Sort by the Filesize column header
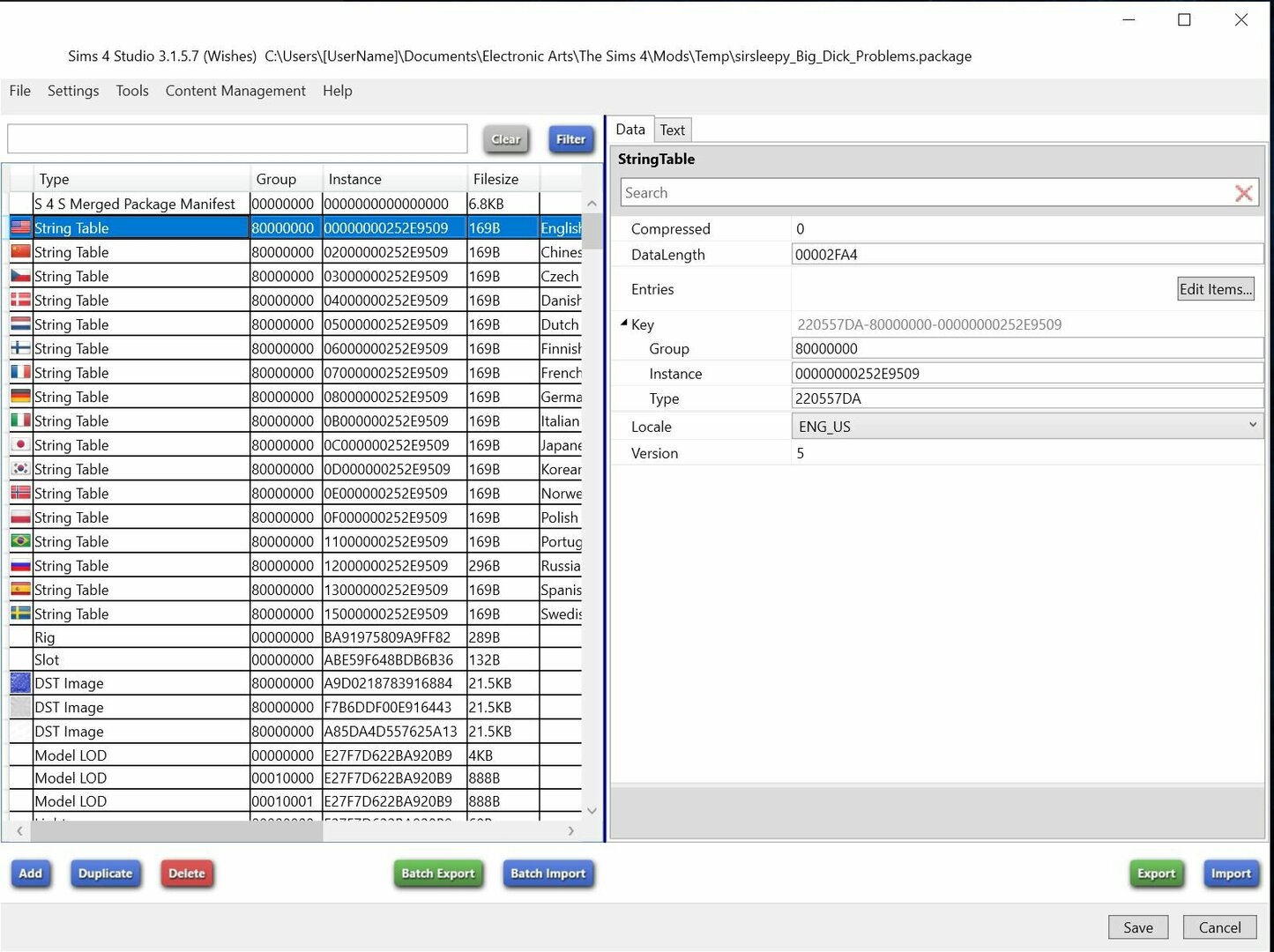 coord(503,179)
